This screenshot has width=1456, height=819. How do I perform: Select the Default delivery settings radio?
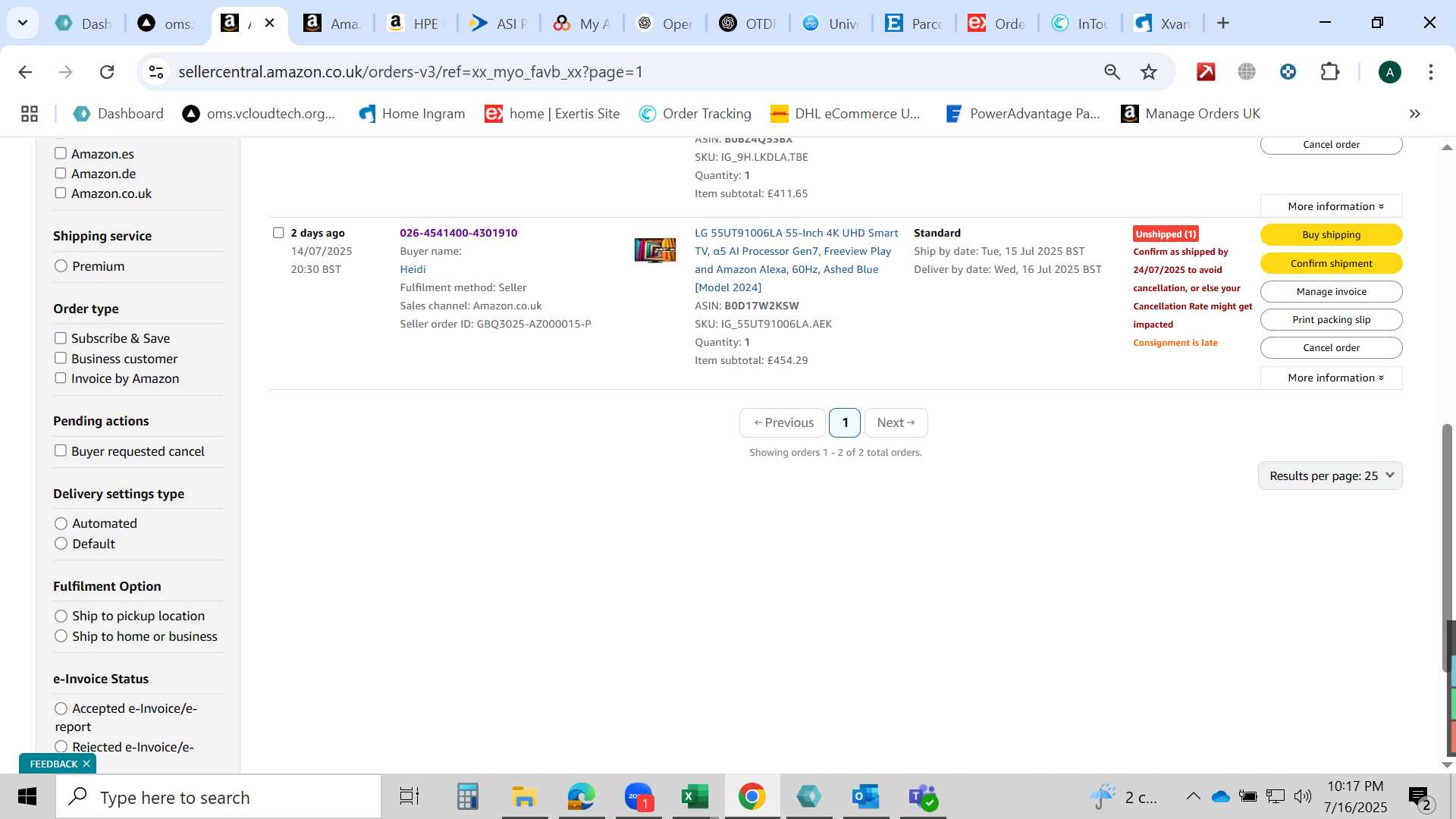pos(61,544)
